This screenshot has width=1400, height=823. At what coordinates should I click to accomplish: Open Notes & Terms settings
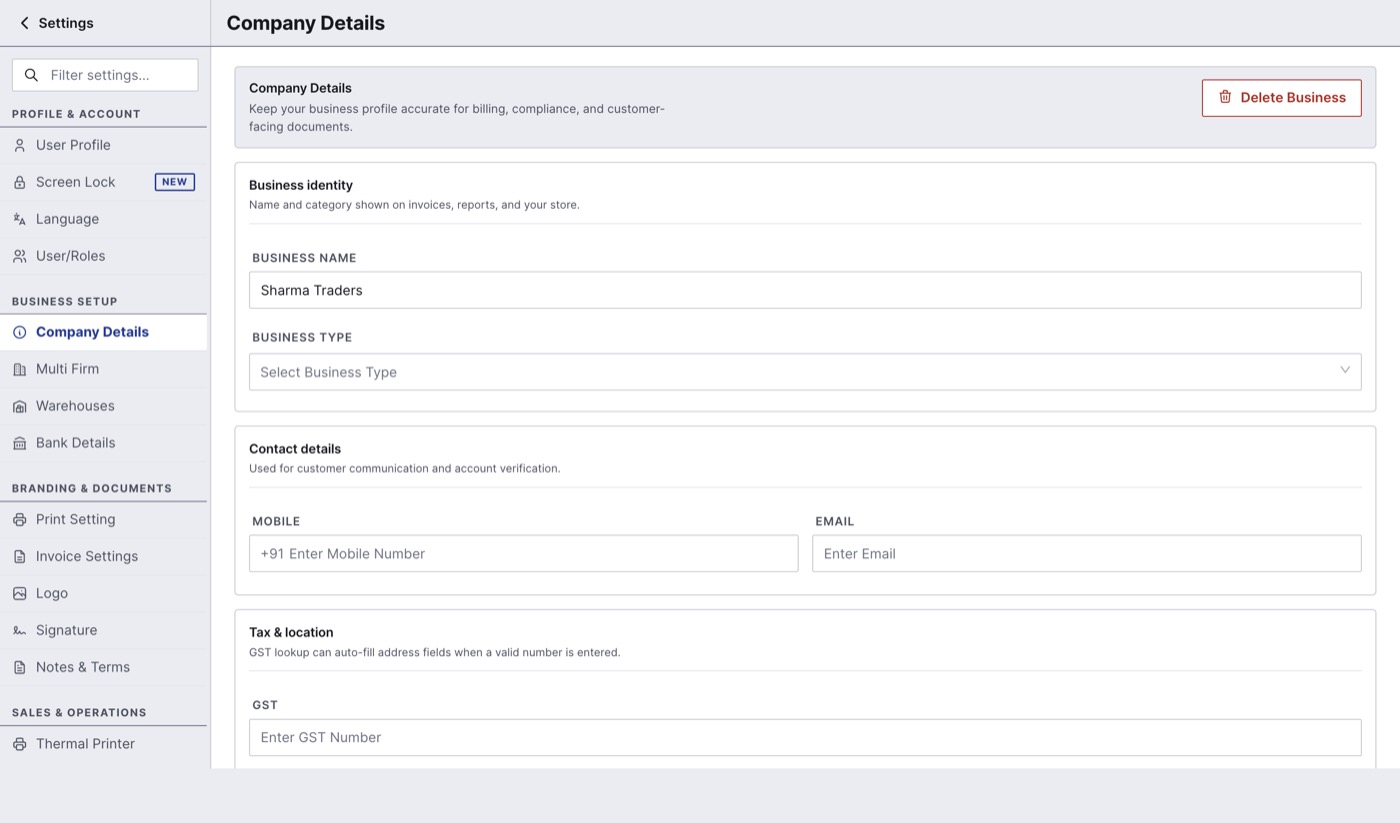click(104, 668)
